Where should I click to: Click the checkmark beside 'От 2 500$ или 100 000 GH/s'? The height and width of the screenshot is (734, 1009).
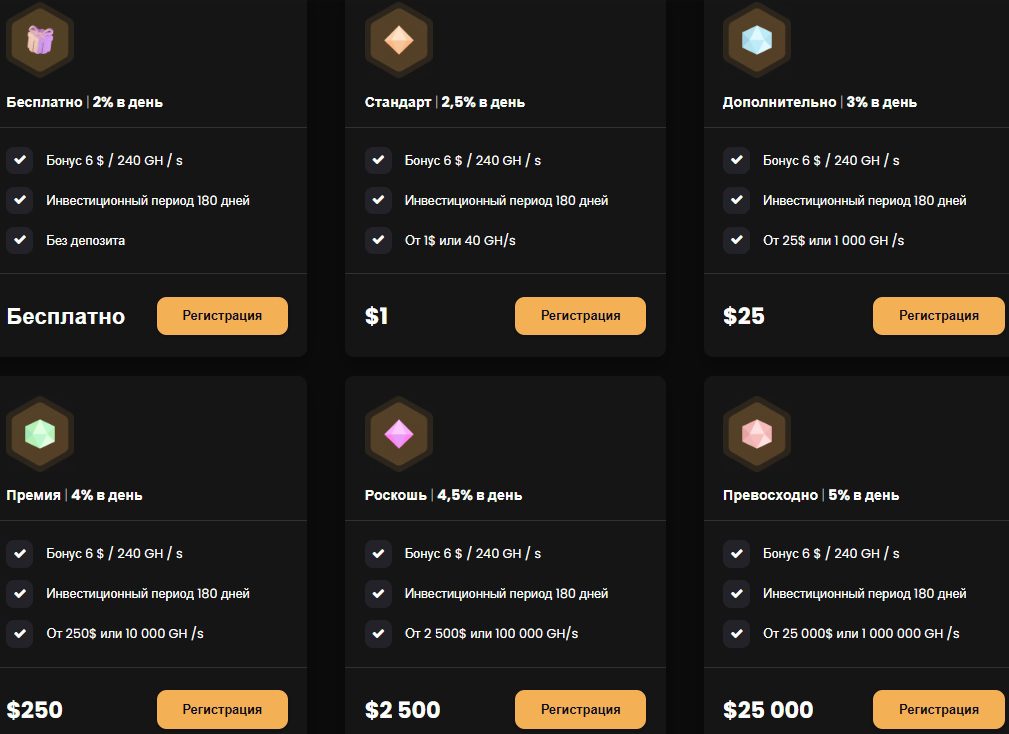[378, 633]
